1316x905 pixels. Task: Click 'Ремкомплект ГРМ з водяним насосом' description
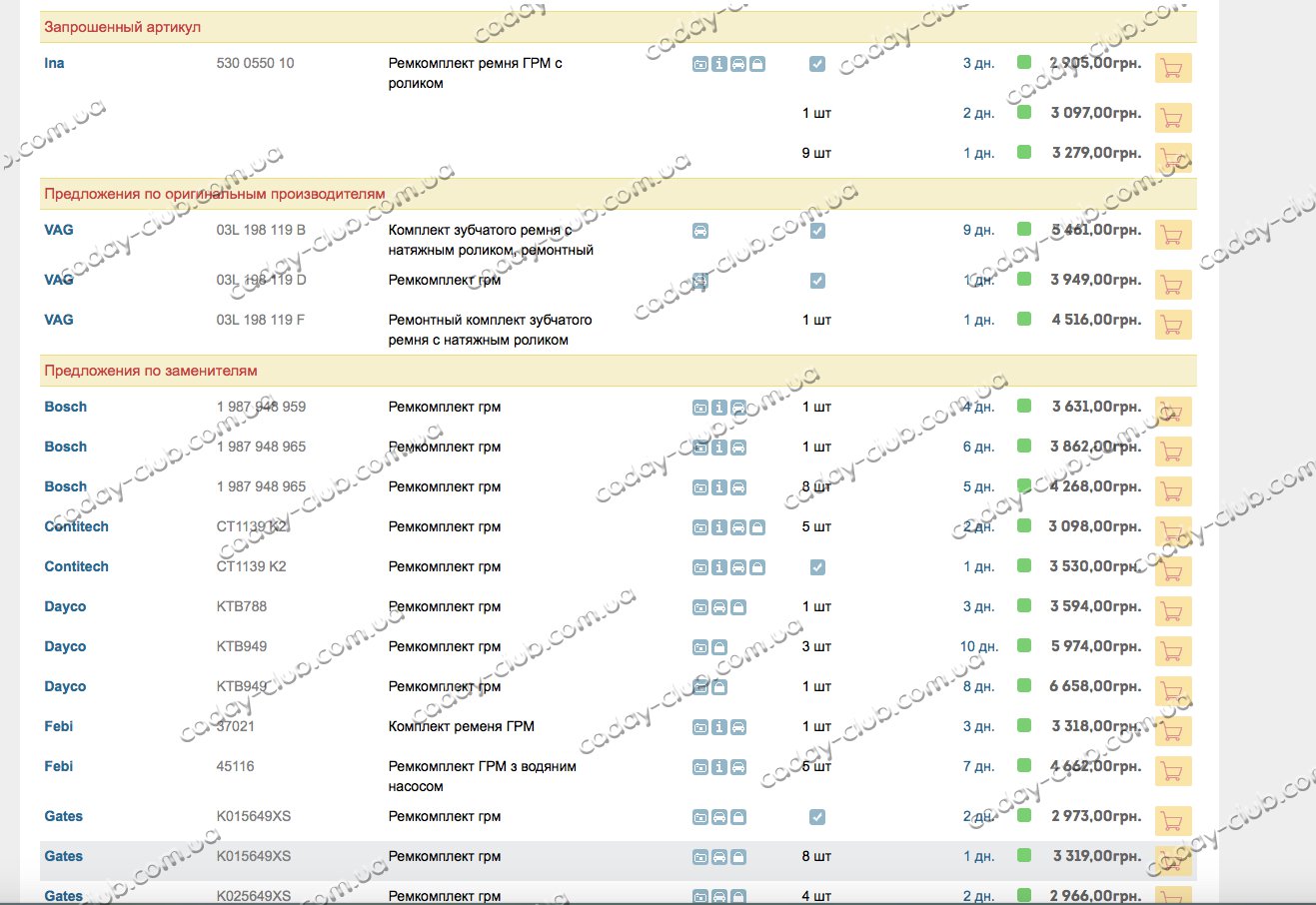pyautogui.click(x=483, y=776)
